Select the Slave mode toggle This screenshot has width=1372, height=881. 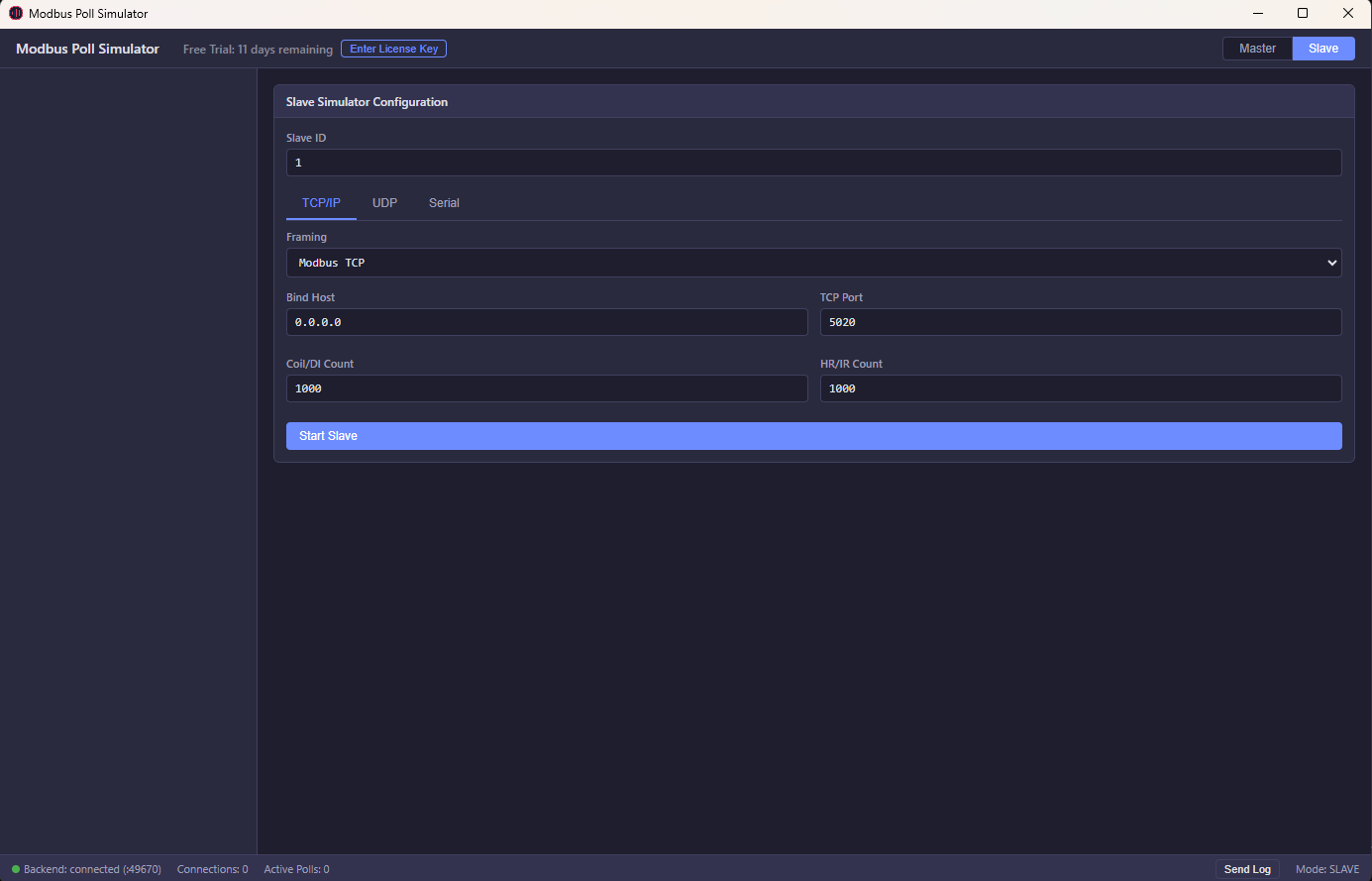[1323, 48]
